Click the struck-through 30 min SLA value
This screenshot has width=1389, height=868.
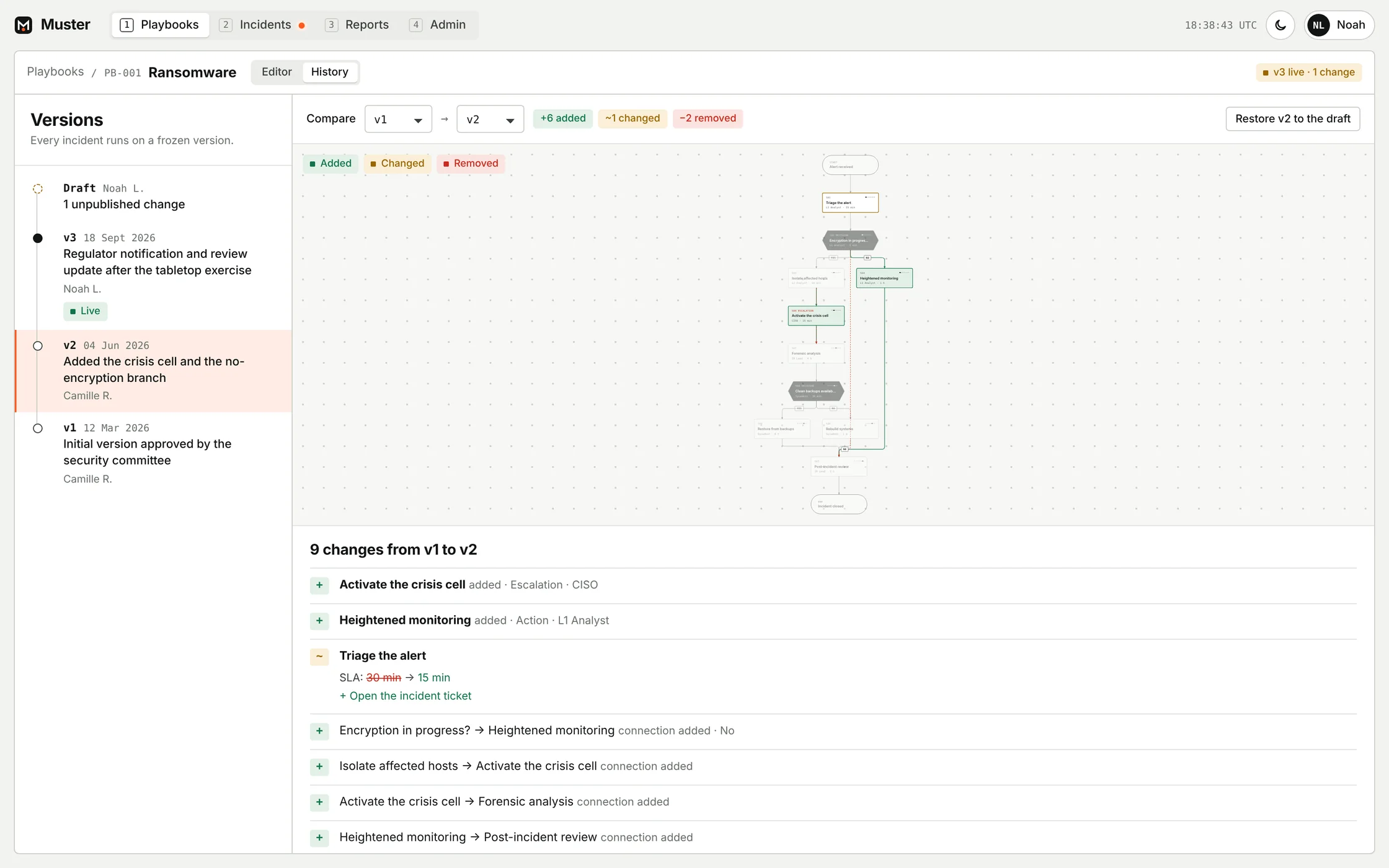(x=383, y=678)
